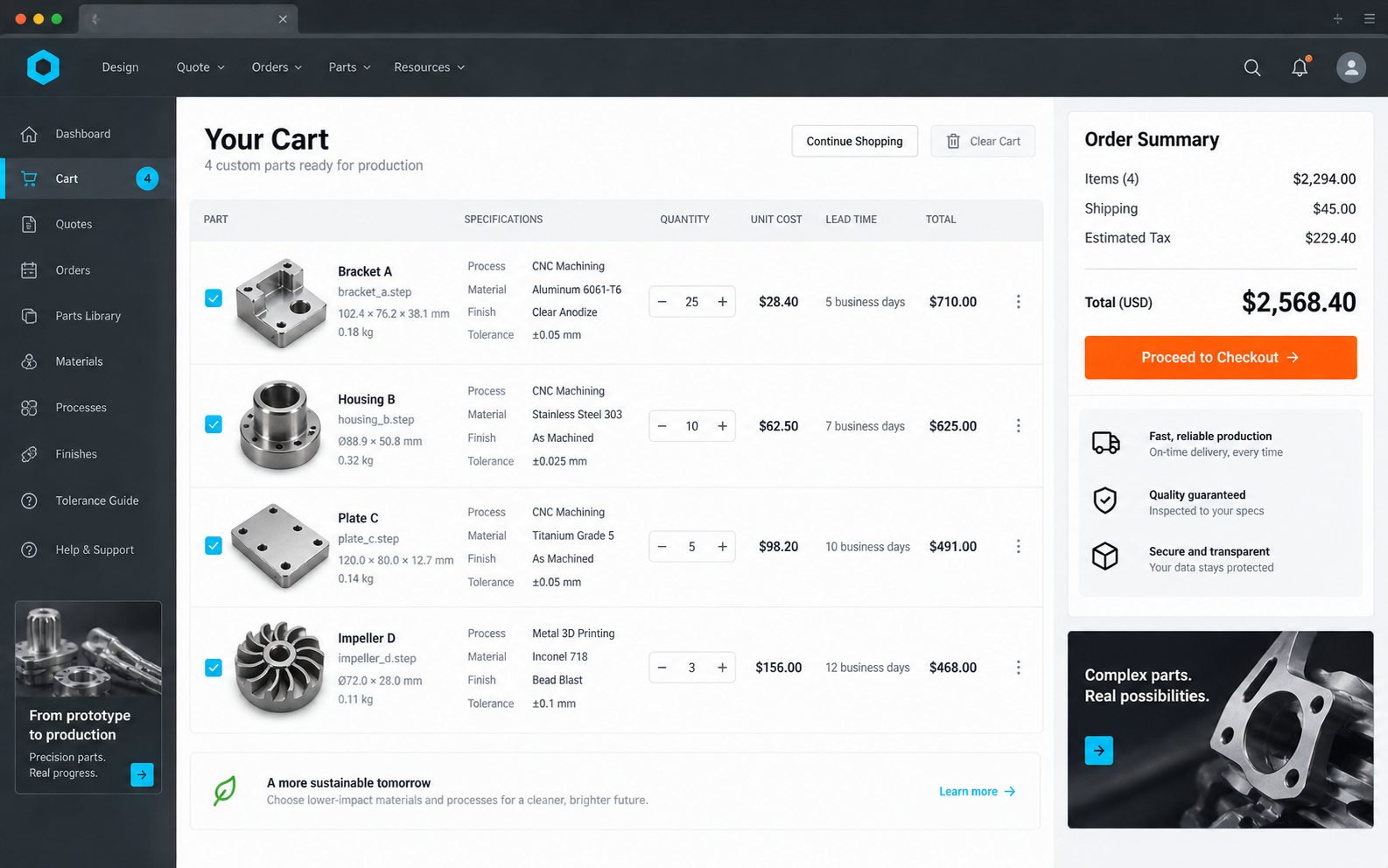Increase Plate C quantity with plus
Image resolution: width=1388 pixels, height=868 pixels.
click(x=722, y=547)
